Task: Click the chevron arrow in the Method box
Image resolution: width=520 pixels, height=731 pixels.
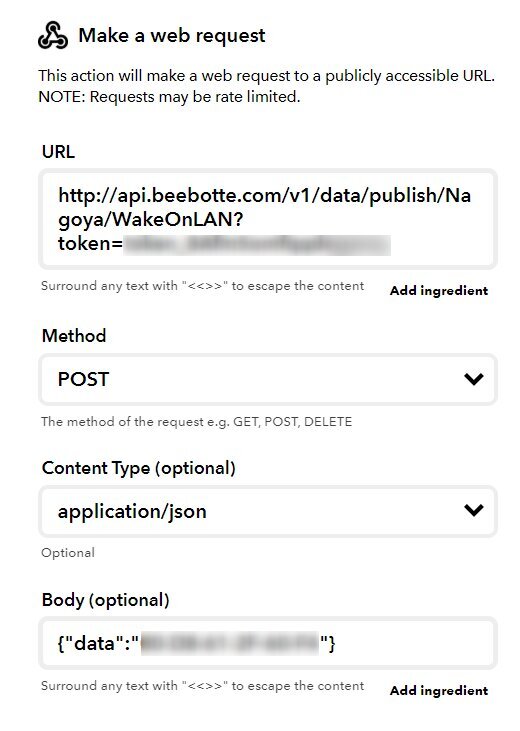Action: [x=474, y=379]
